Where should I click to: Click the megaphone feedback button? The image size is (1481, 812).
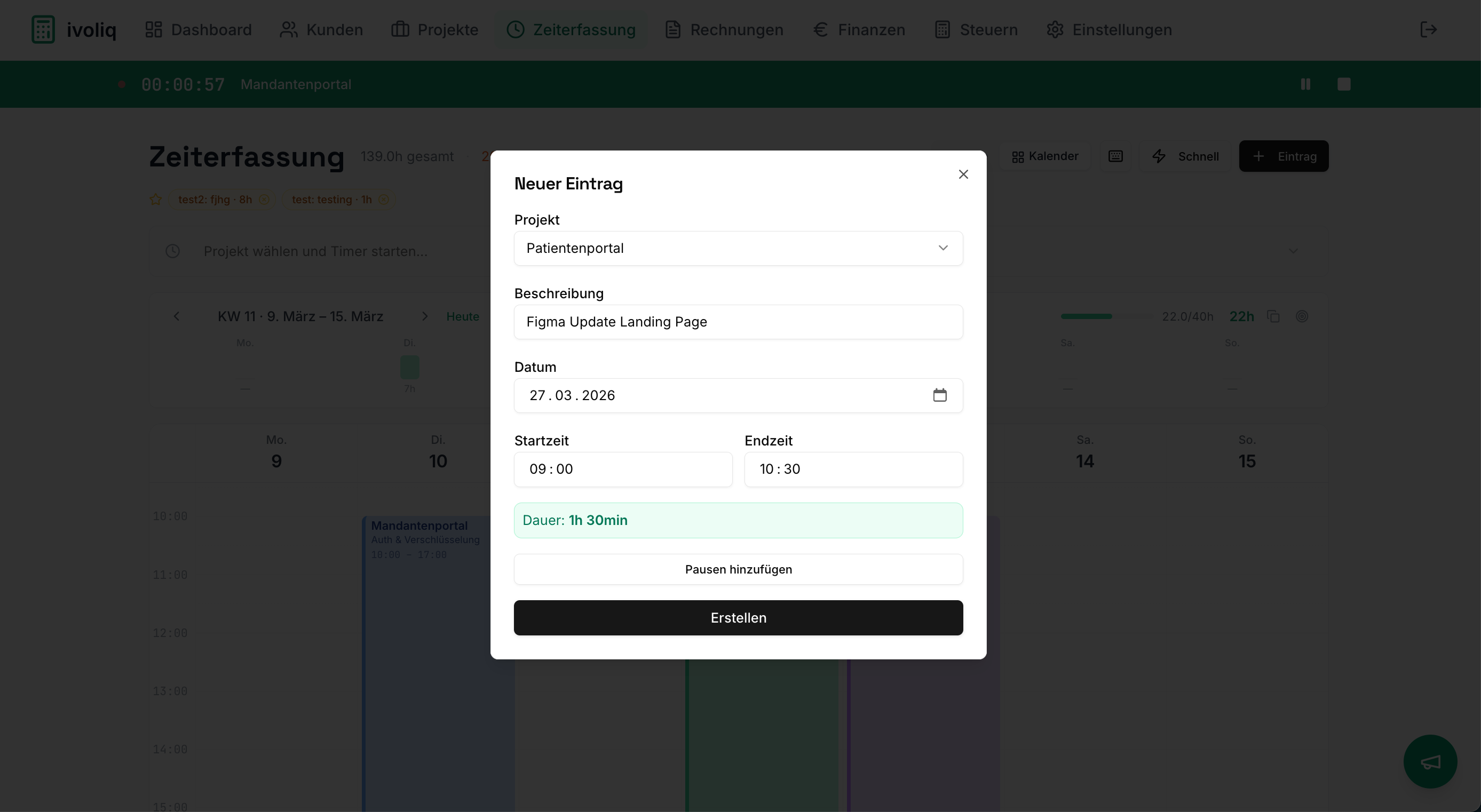pos(1430,761)
